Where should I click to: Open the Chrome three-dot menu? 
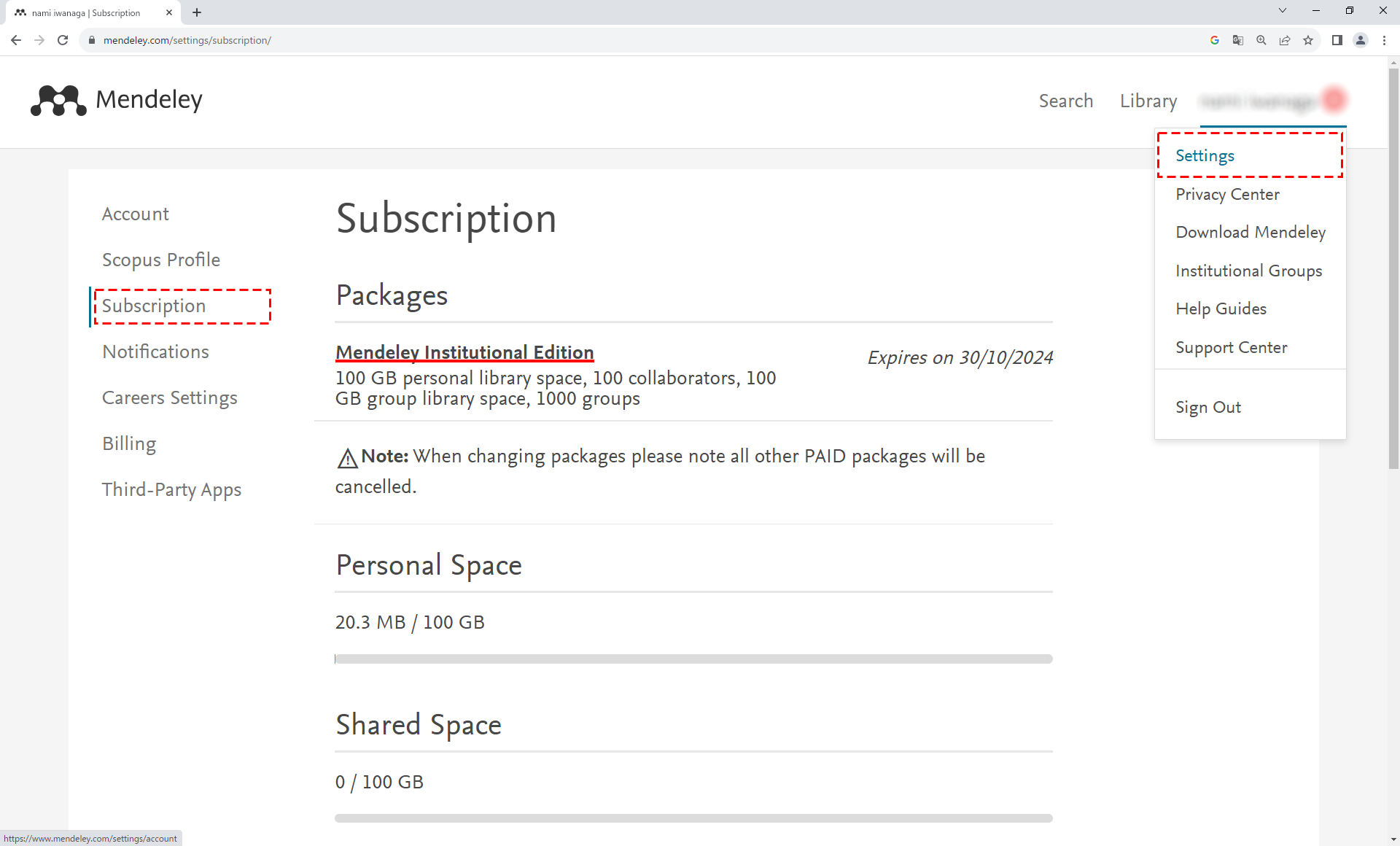(1384, 40)
